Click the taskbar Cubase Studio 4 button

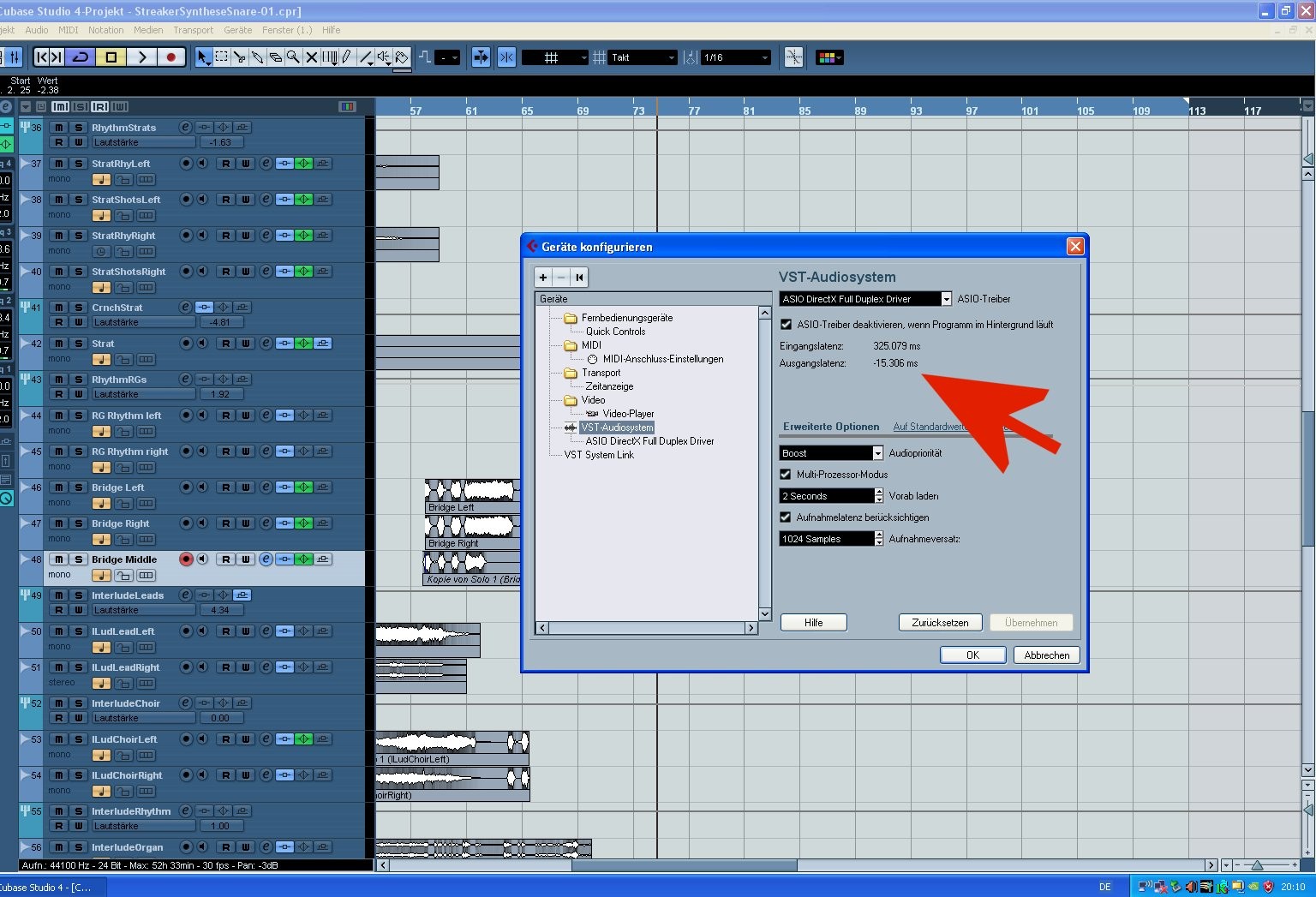[x=51, y=887]
